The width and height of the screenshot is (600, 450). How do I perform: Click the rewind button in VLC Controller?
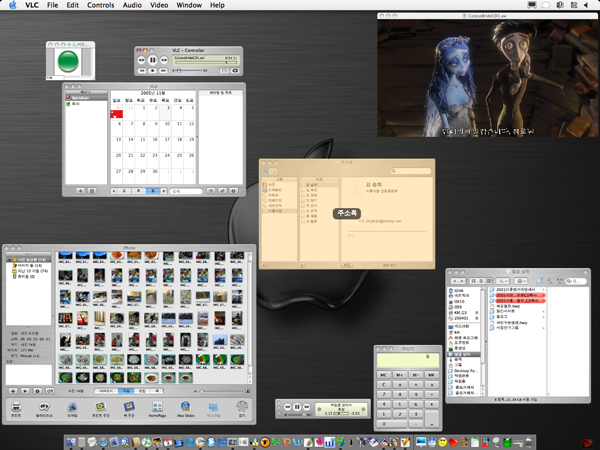click(141, 60)
